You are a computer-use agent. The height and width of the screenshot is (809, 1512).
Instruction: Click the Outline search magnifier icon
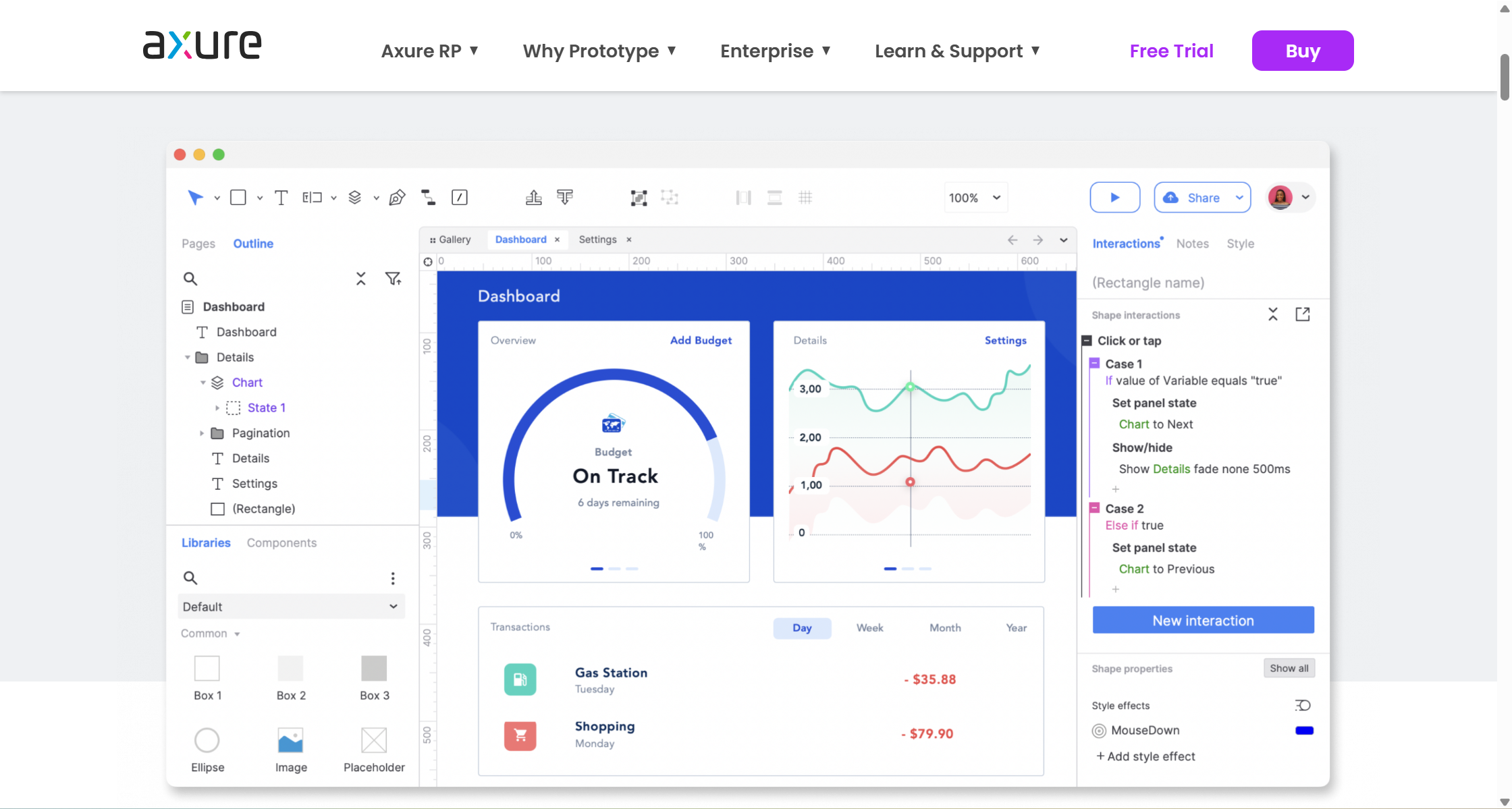click(x=190, y=279)
